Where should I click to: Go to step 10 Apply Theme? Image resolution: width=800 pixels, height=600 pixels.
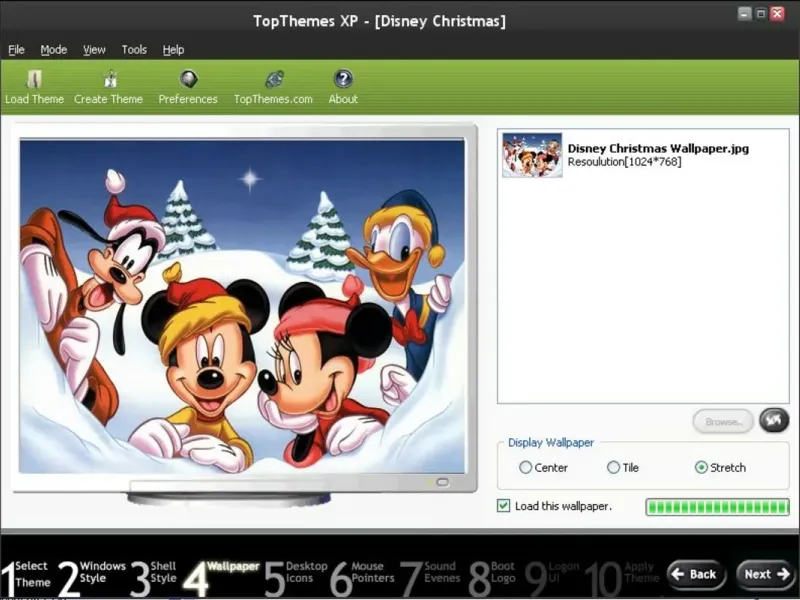click(622, 577)
